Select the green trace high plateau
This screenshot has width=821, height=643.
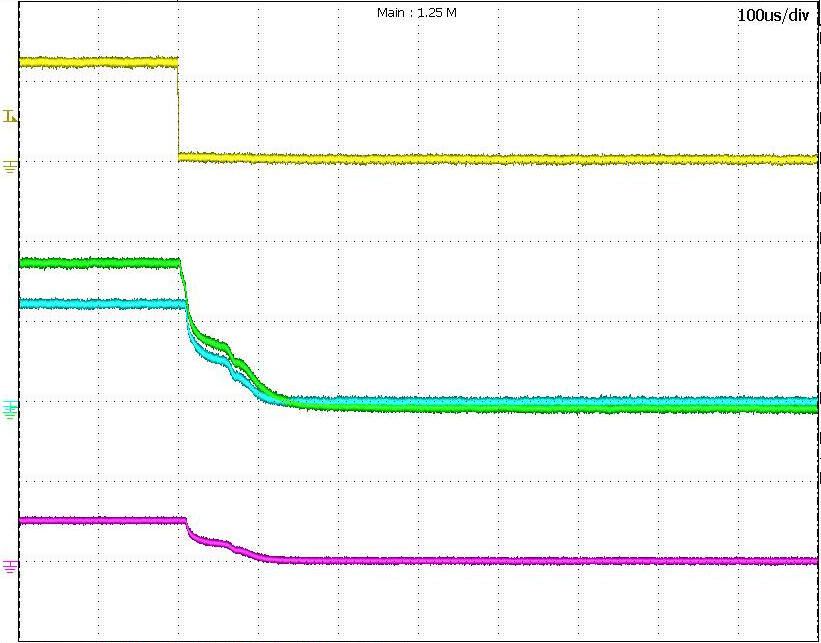[x=100, y=263]
